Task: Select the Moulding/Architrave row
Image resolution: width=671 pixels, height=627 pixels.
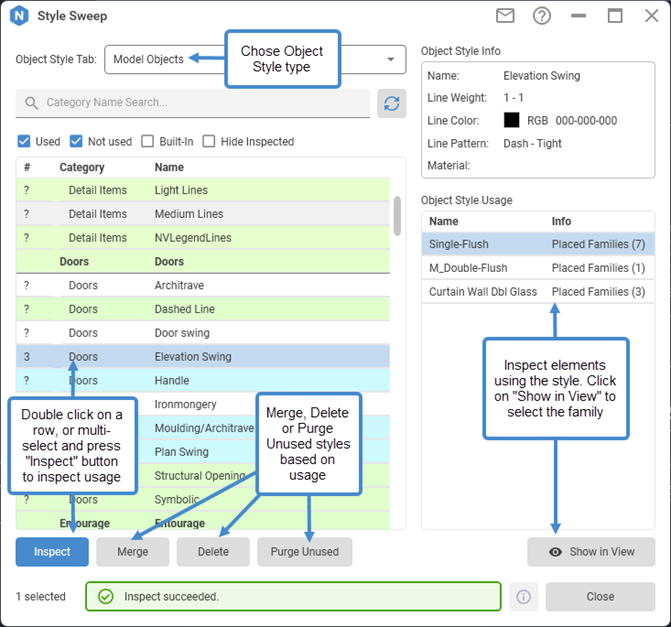Action: (203, 428)
